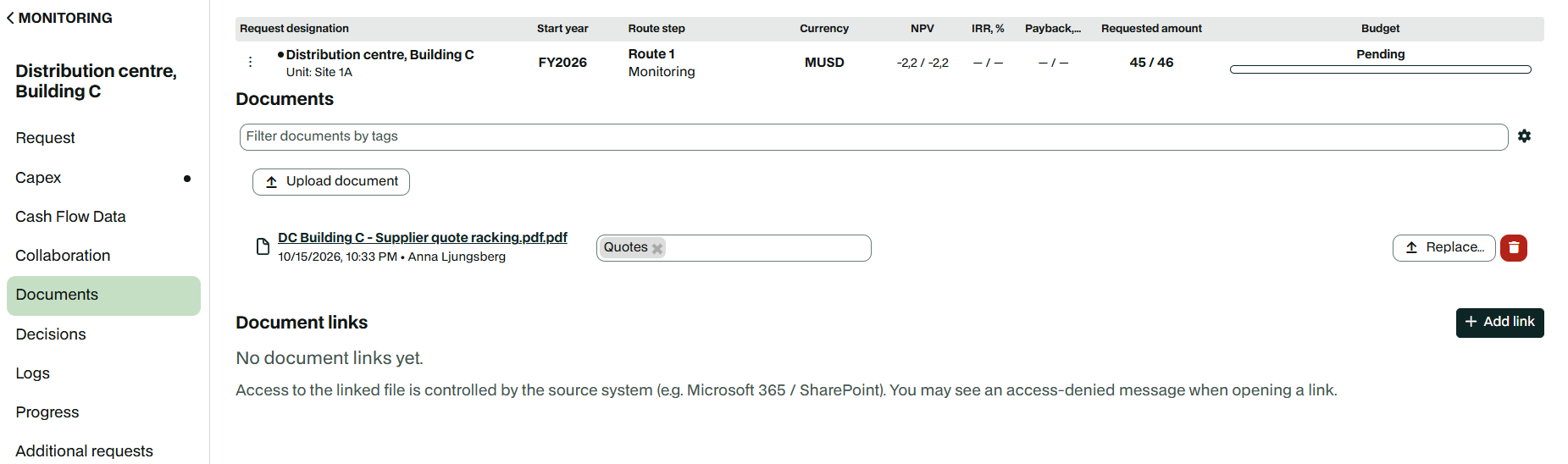Screen dimensions: 1568x464
Task: Add a document link
Action: 1499,323
